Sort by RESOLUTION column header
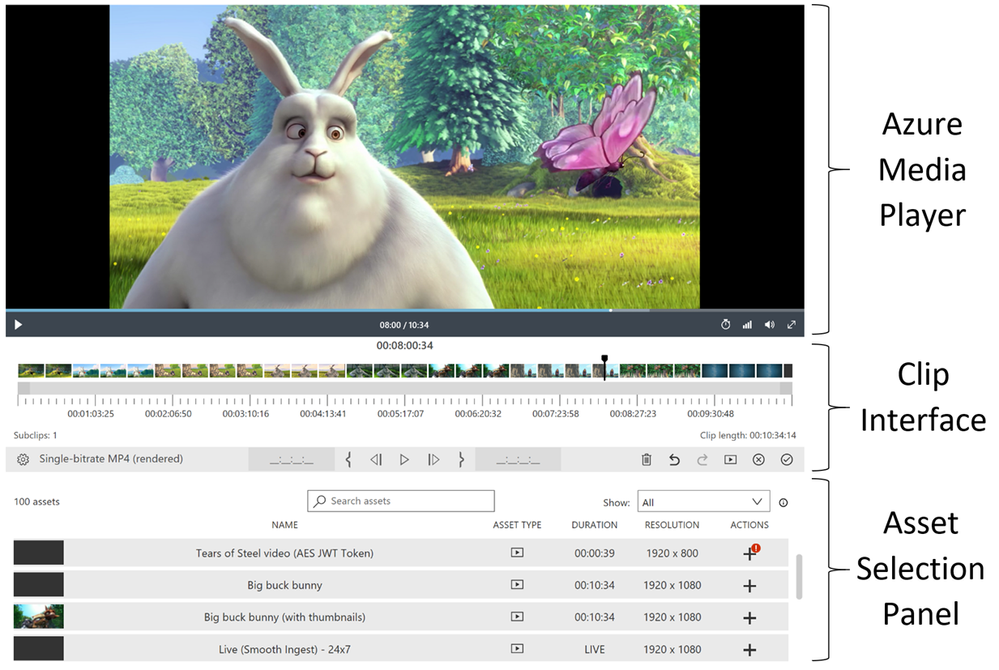999x670 pixels. (x=672, y=525)
